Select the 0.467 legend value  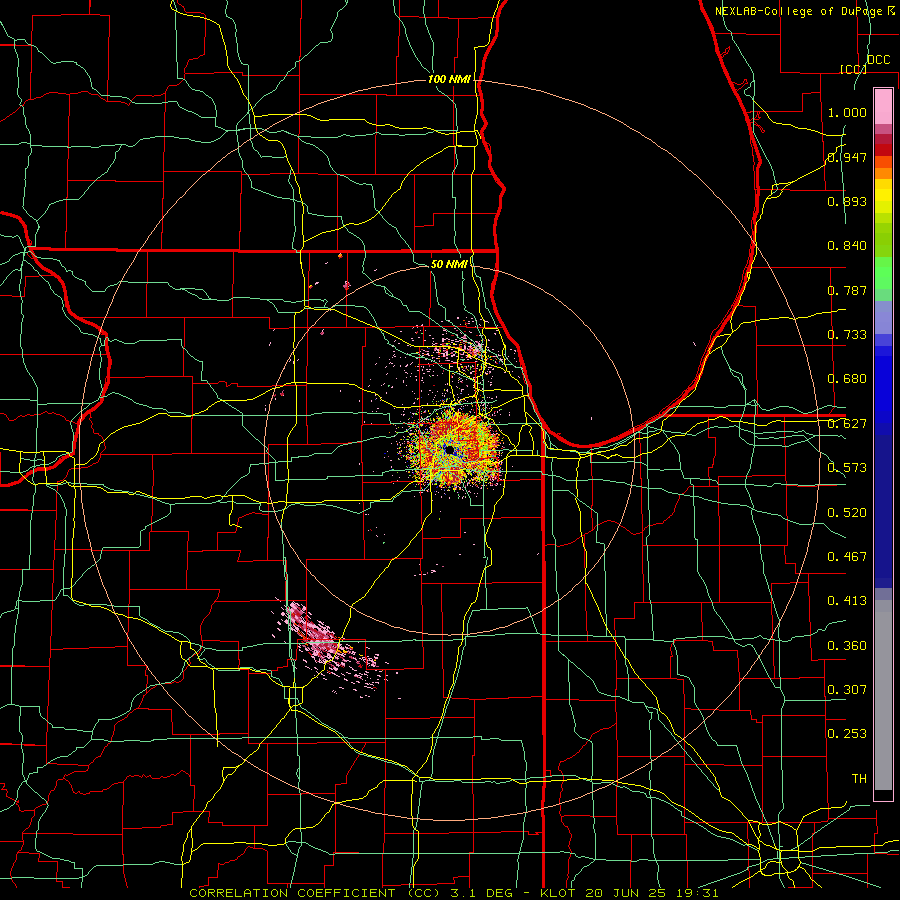point(847,557)
